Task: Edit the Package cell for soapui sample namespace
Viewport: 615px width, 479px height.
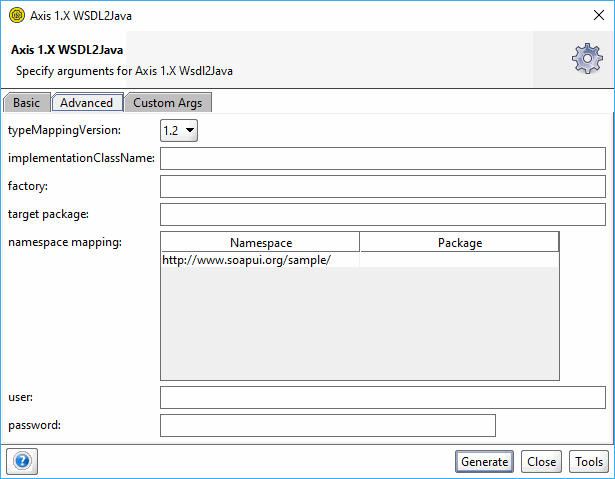Action: click(x=459, y=260)
